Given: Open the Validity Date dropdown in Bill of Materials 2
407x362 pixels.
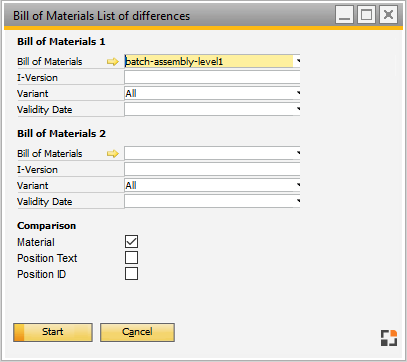Looking at the screenshot, I should click(x=297, y=201).
